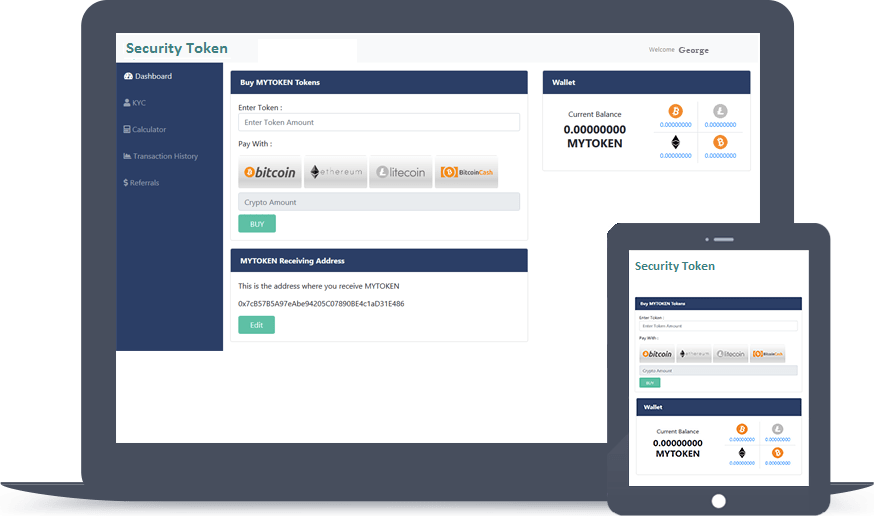Open Dashboard in the laptop sidebar
Screen dimensions: 874x516
pos(148,76)
